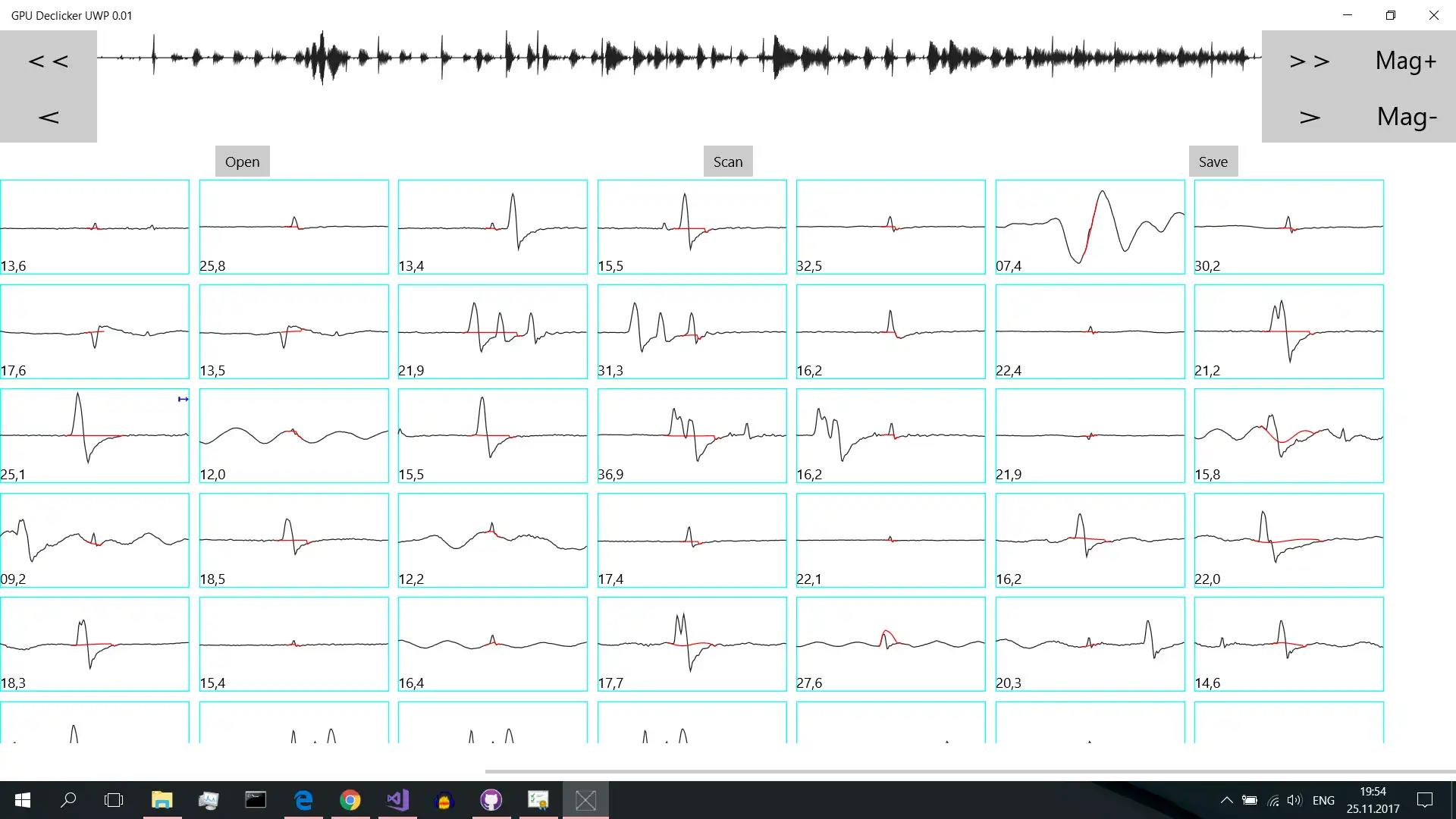Screen dimensions: 1456x819
Task: Click the fast rewind << button
Action: tap(49, 61)
